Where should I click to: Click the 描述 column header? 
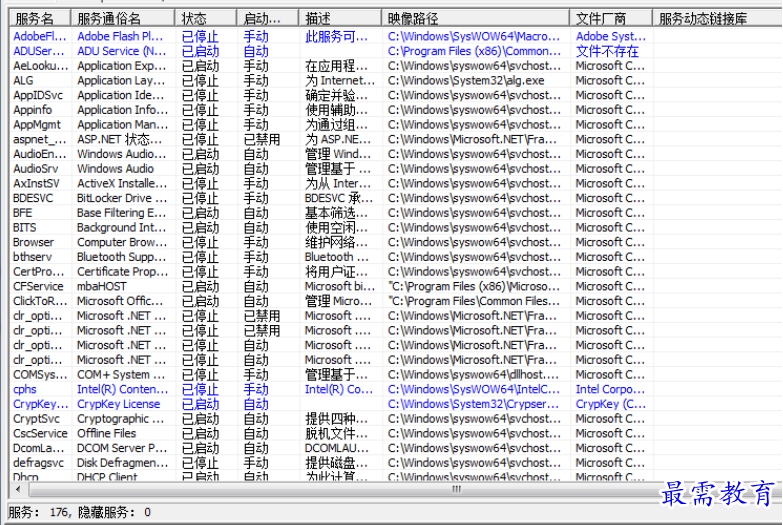tap(340, 18)
